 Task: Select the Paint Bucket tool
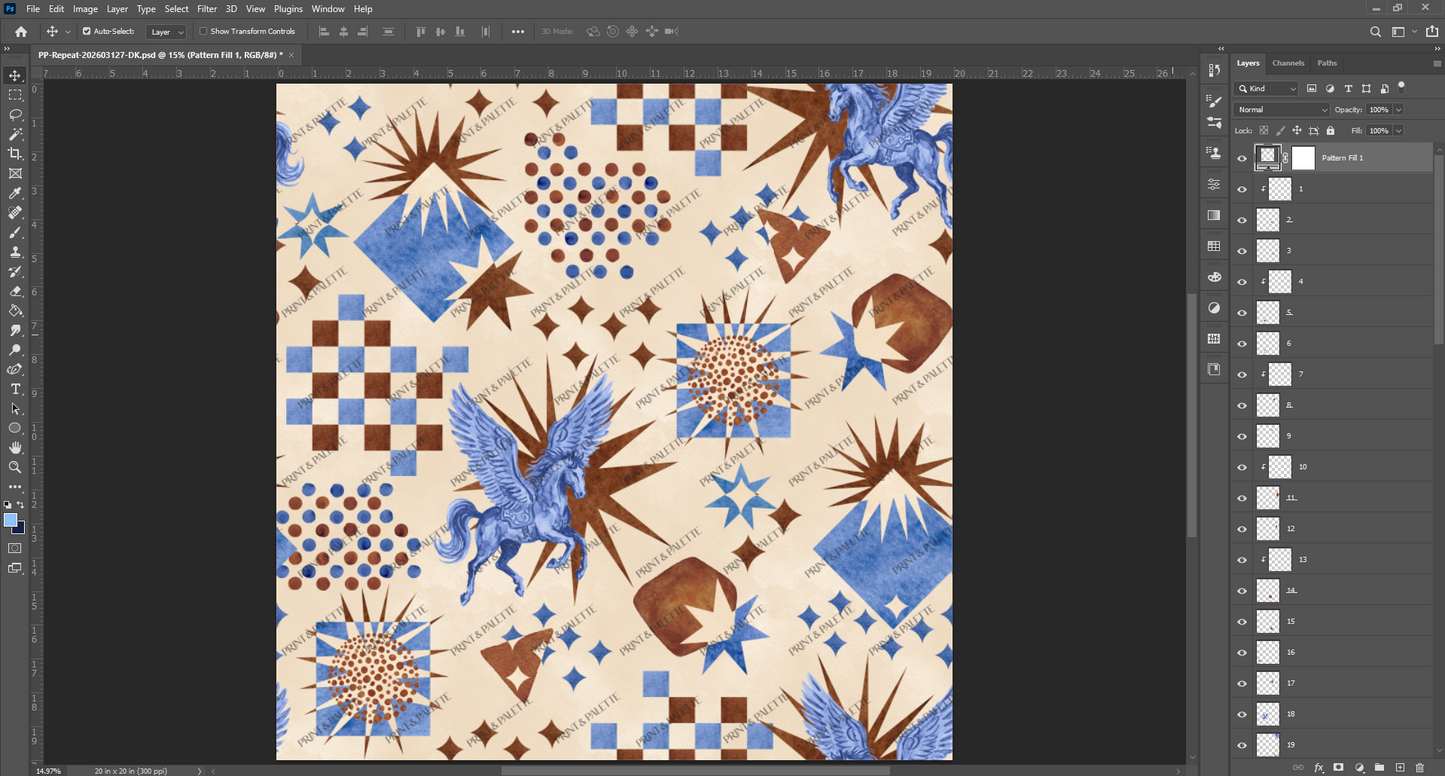click(15, 310)
